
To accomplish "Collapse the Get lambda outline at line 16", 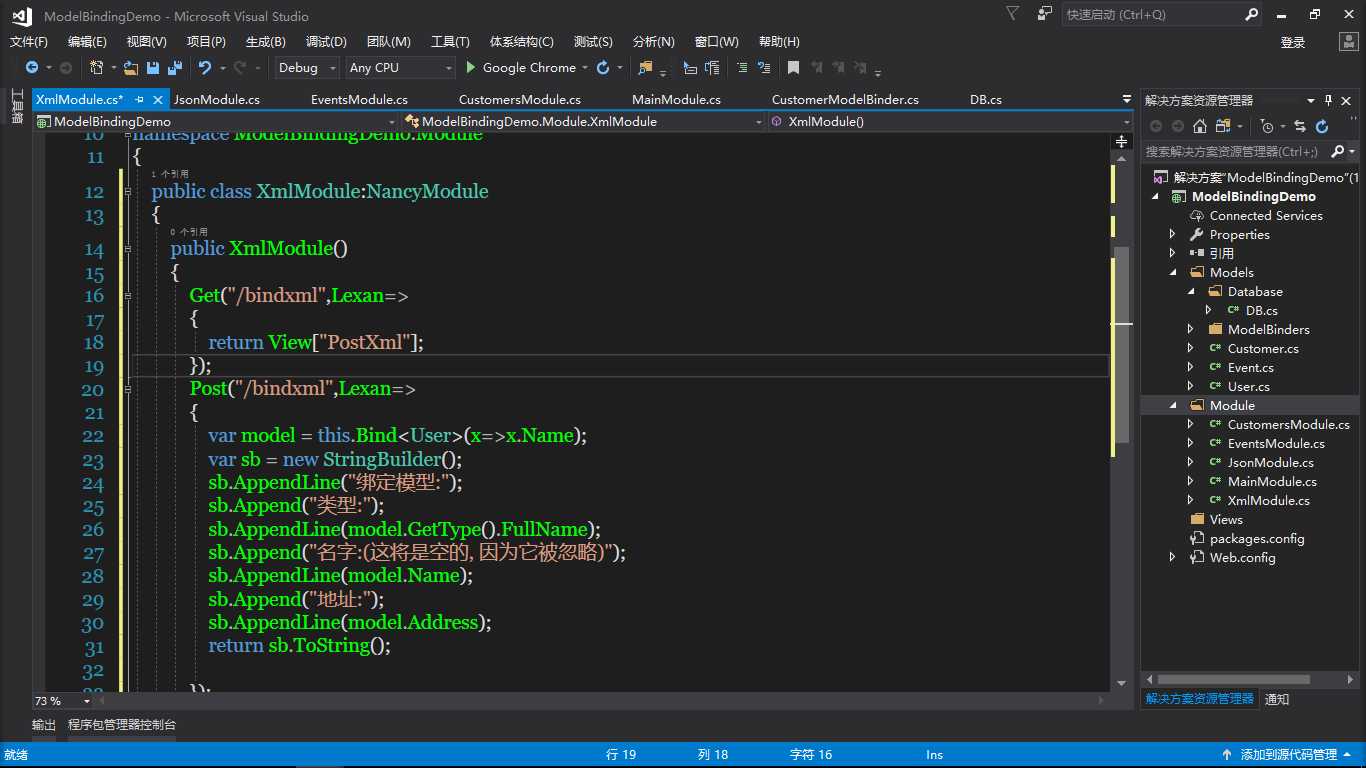I will 126,296.
